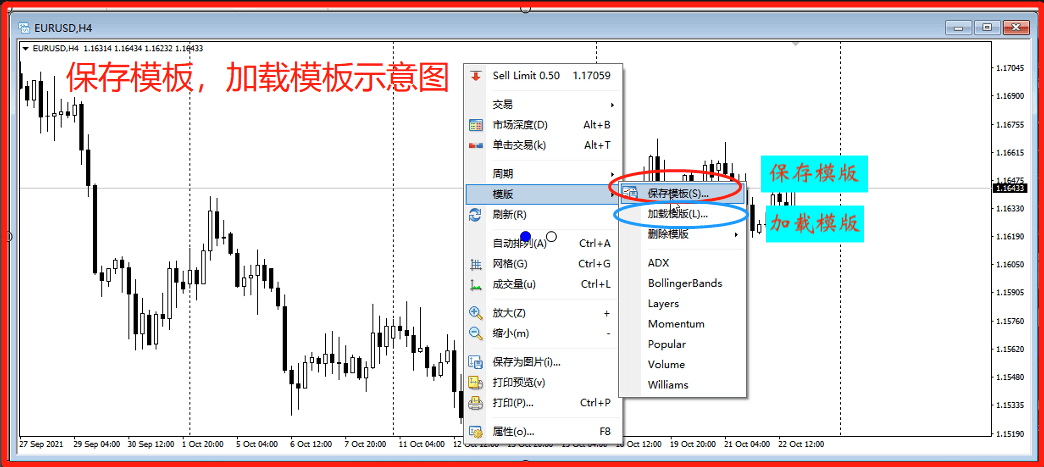
Task: Open the 交易 submenu
Action: pos(543,105)
